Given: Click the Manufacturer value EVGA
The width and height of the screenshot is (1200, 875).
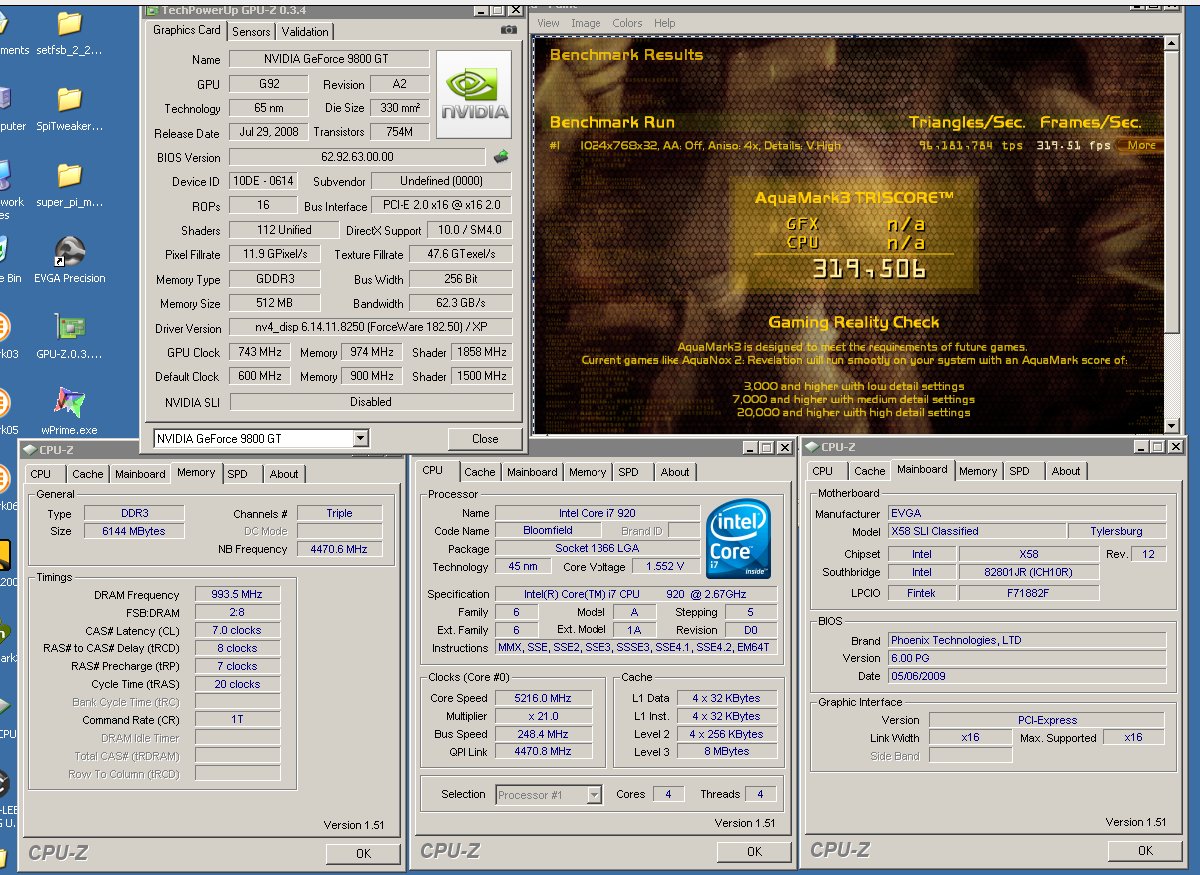Looking at the screenshot, I should click(1027, 513).
